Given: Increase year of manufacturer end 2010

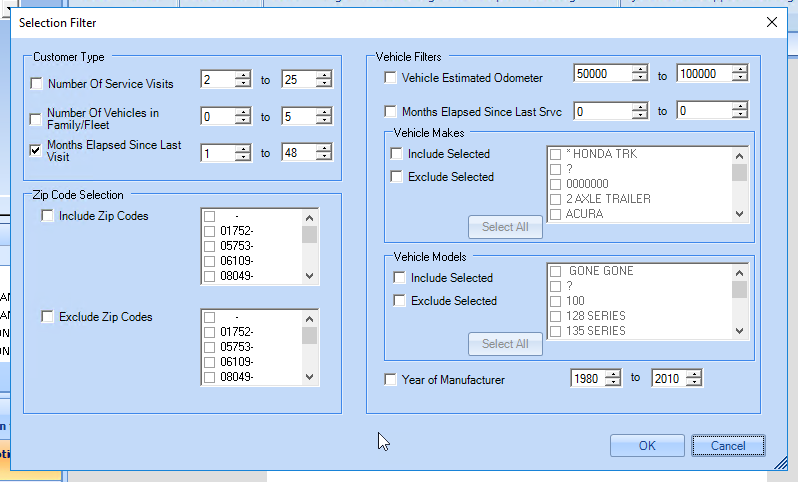Looking at the screenshot, I should coord(694,374).
